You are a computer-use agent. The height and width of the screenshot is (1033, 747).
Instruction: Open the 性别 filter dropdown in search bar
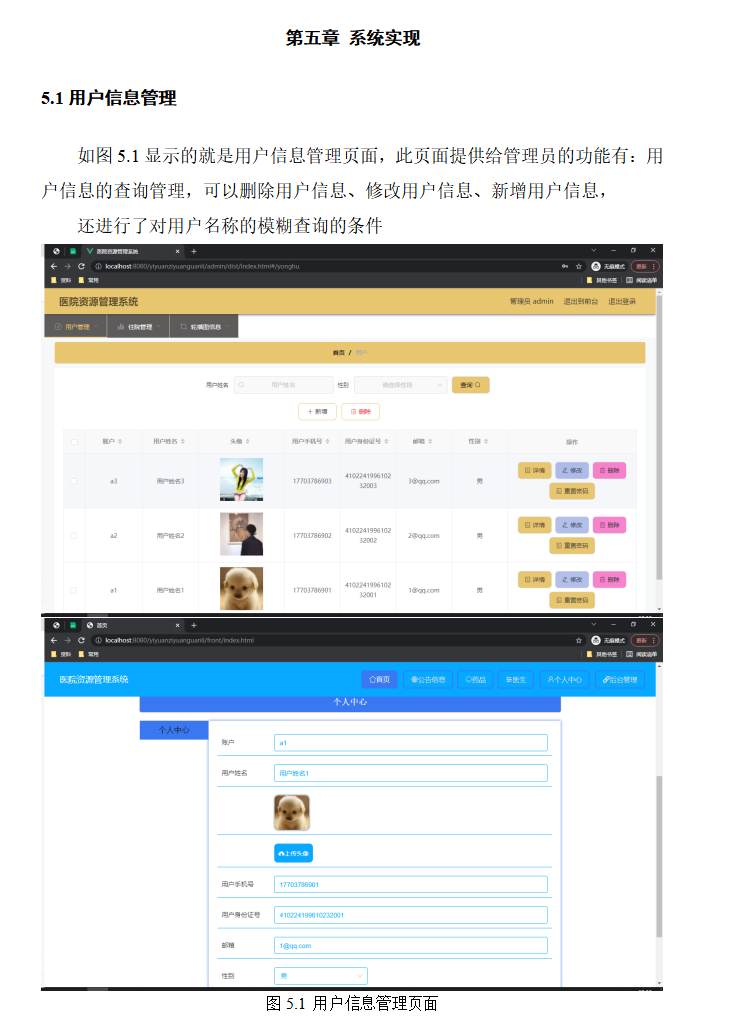tap(399, 385)
